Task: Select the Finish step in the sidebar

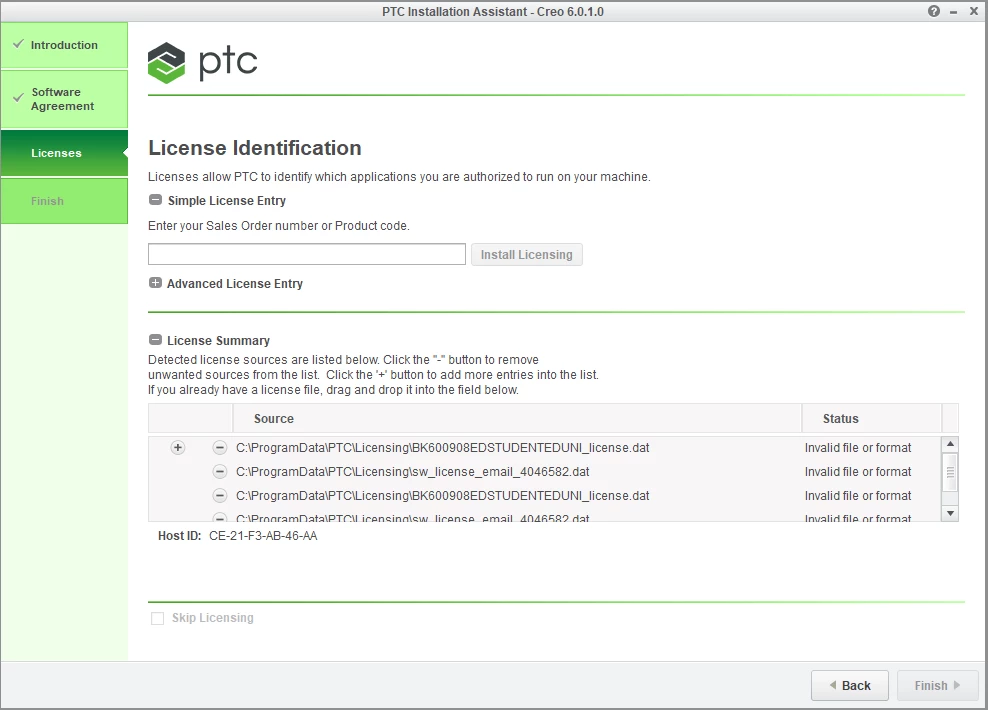Action: (x=47, y=201)
